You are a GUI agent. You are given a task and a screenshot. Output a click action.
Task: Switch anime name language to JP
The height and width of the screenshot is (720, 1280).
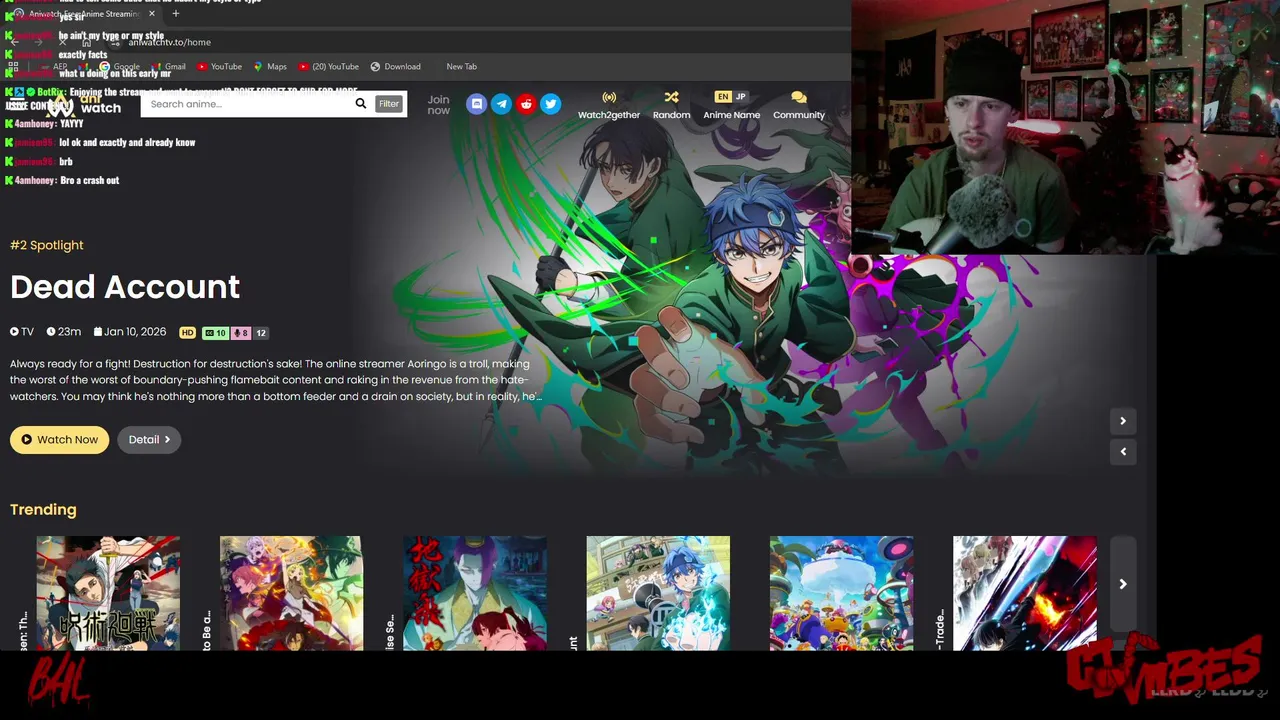coord(741,97)
